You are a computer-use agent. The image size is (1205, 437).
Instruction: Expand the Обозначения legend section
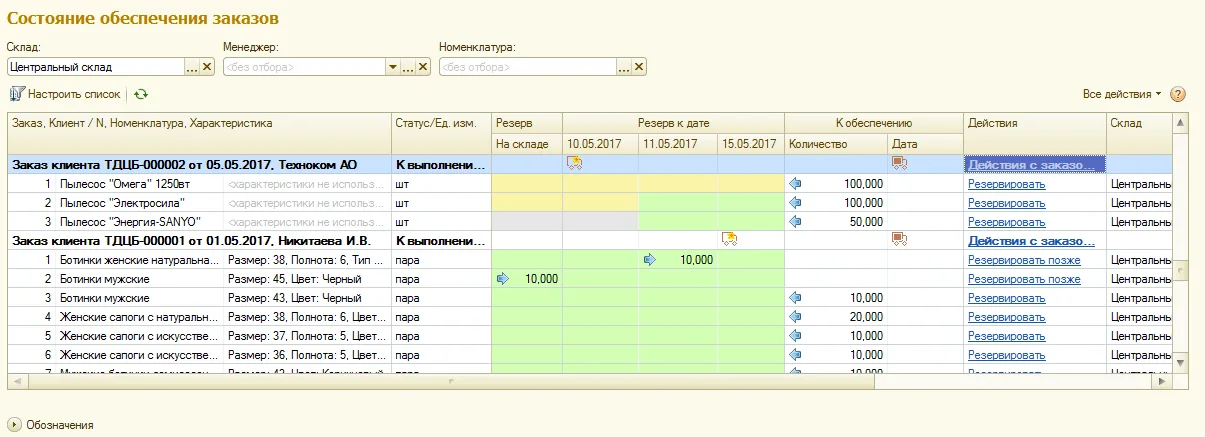tap(14, 424)
